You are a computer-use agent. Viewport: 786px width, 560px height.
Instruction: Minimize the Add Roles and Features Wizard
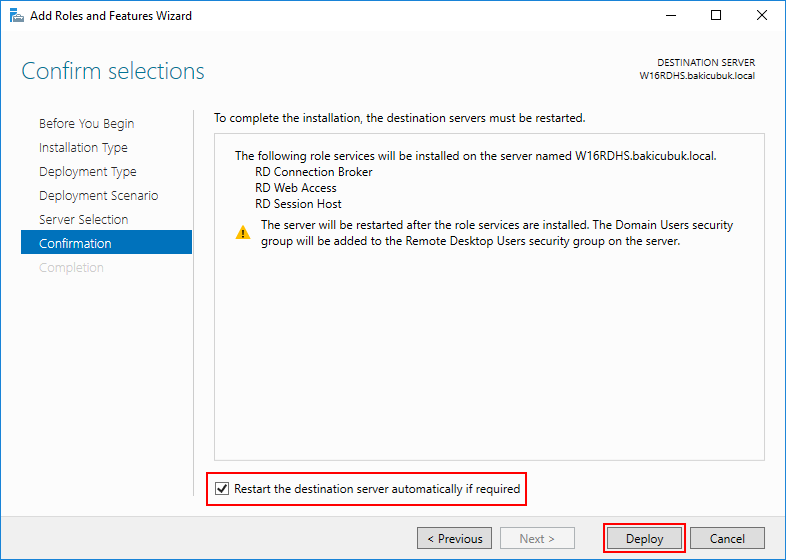(x=670, y=16)
